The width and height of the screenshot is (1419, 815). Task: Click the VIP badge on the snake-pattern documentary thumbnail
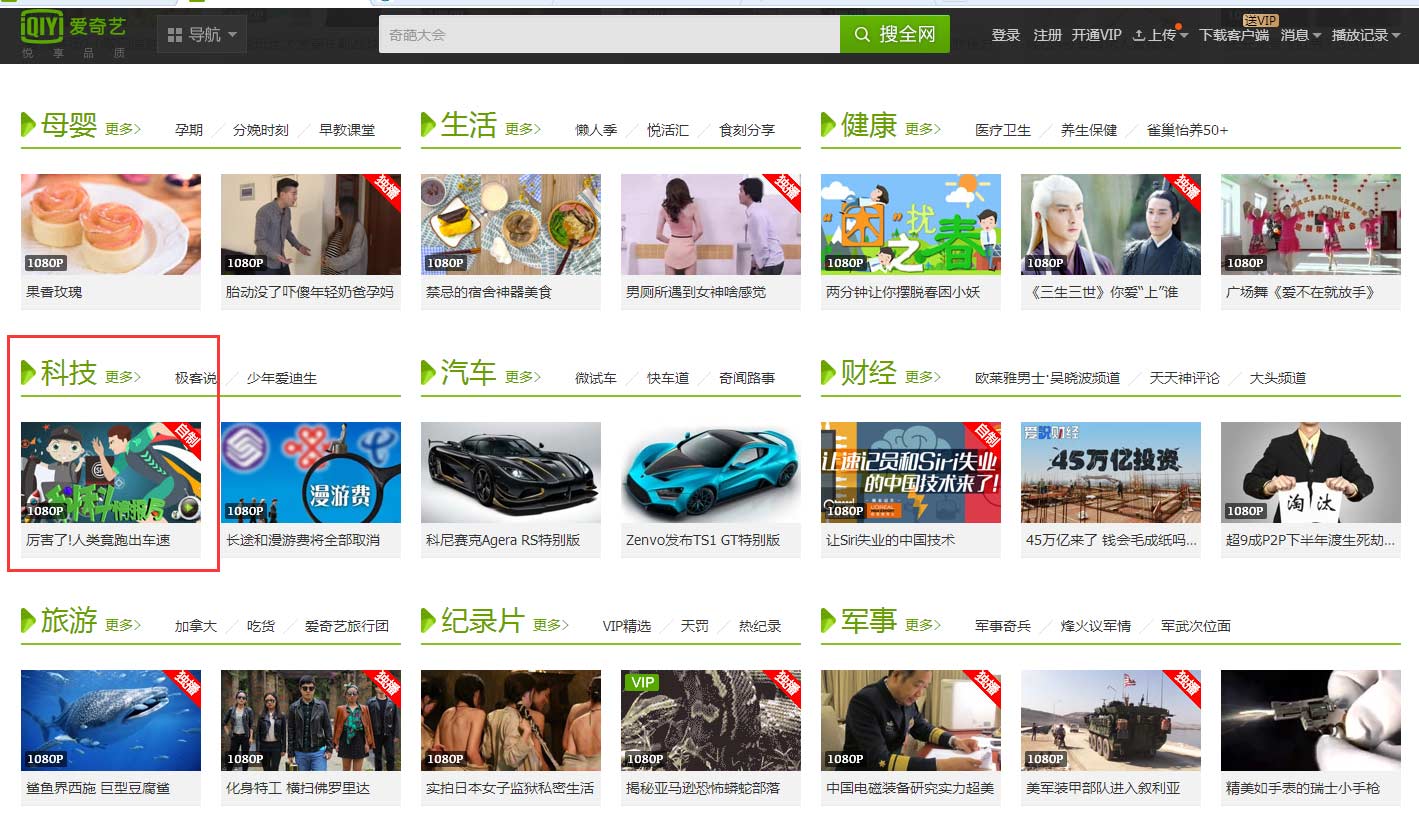tap(642, 682)
